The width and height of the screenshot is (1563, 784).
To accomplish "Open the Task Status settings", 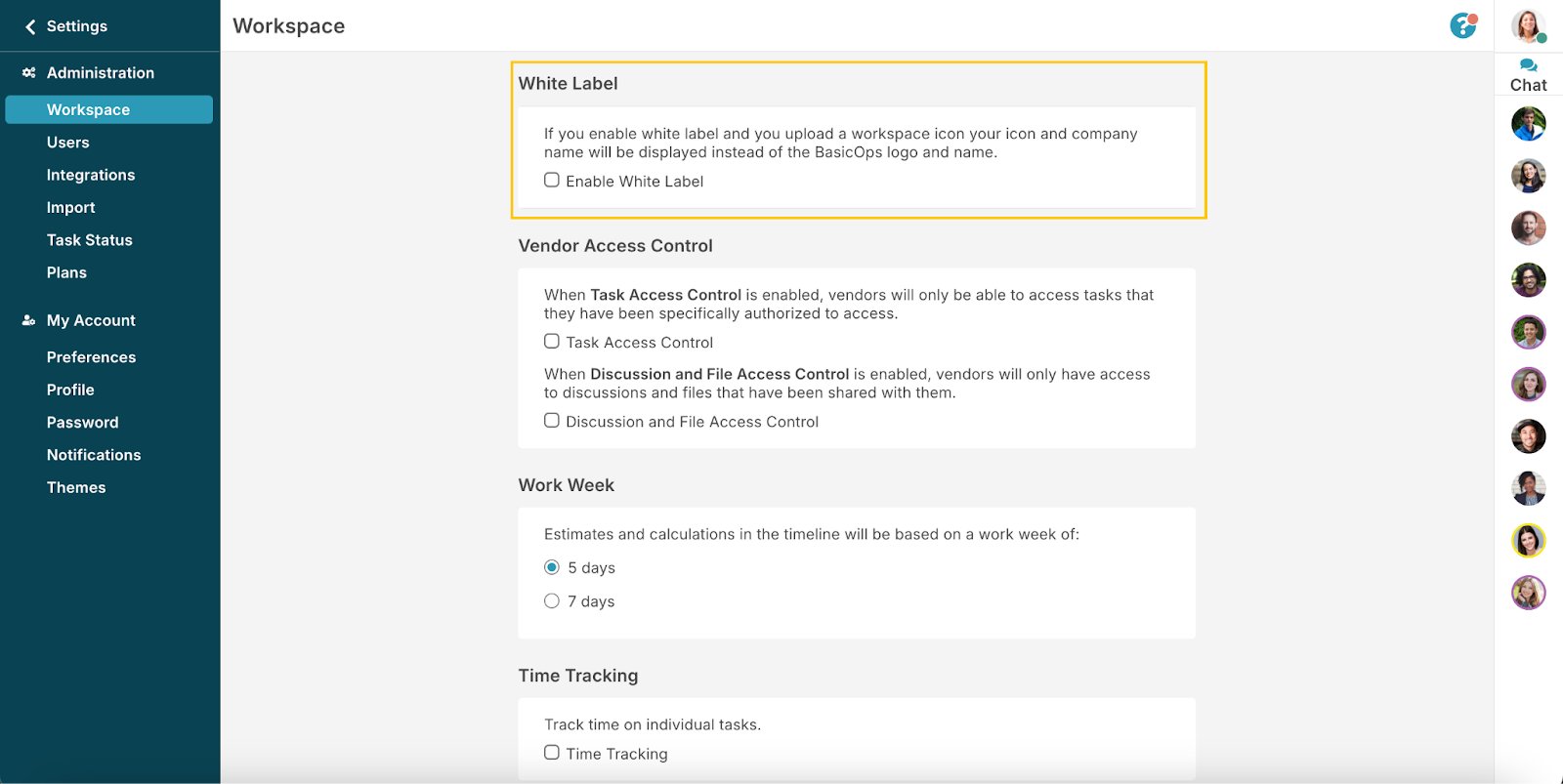I will pos(89,240).
